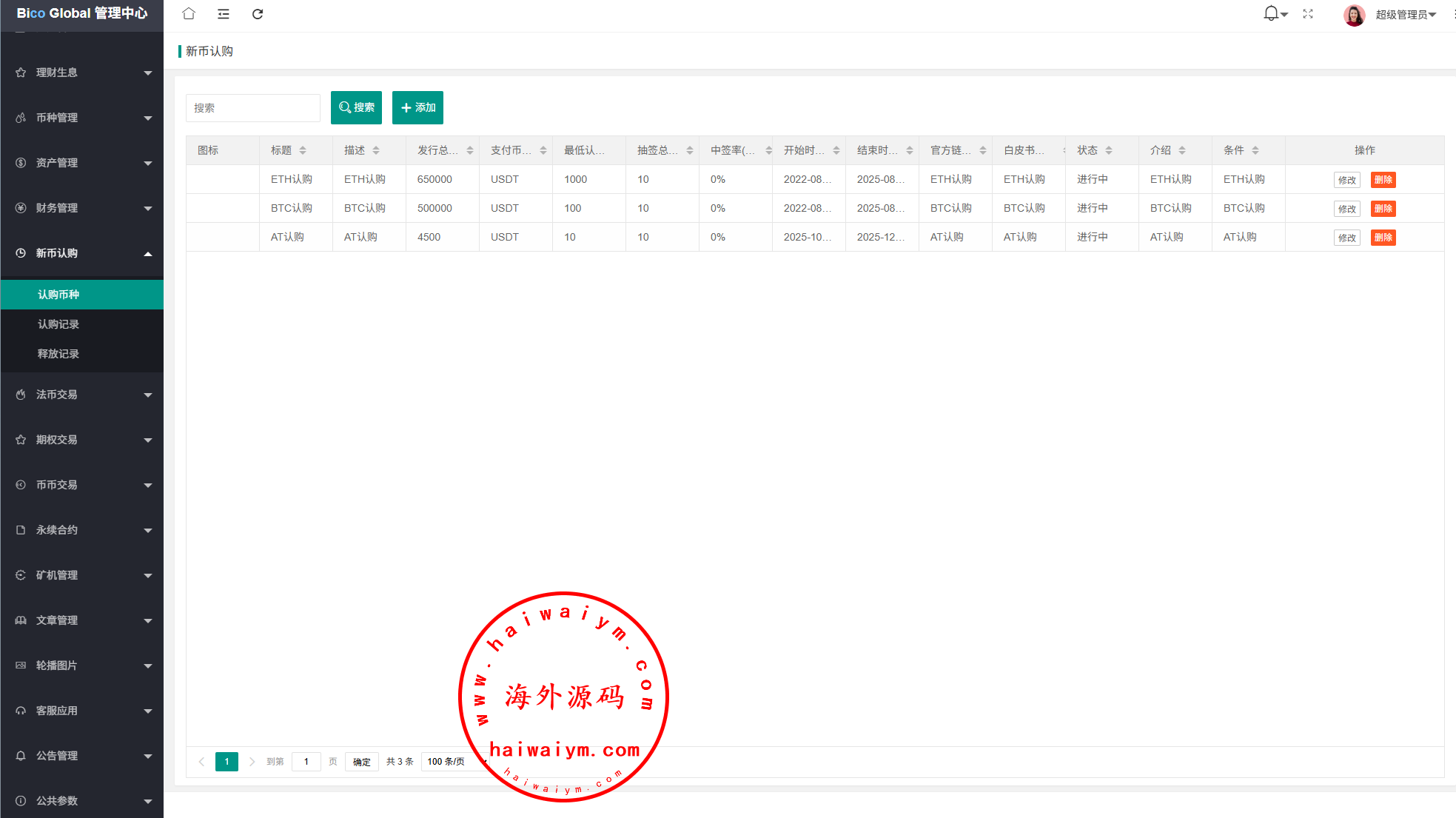Click the refresh page icon

258,14
